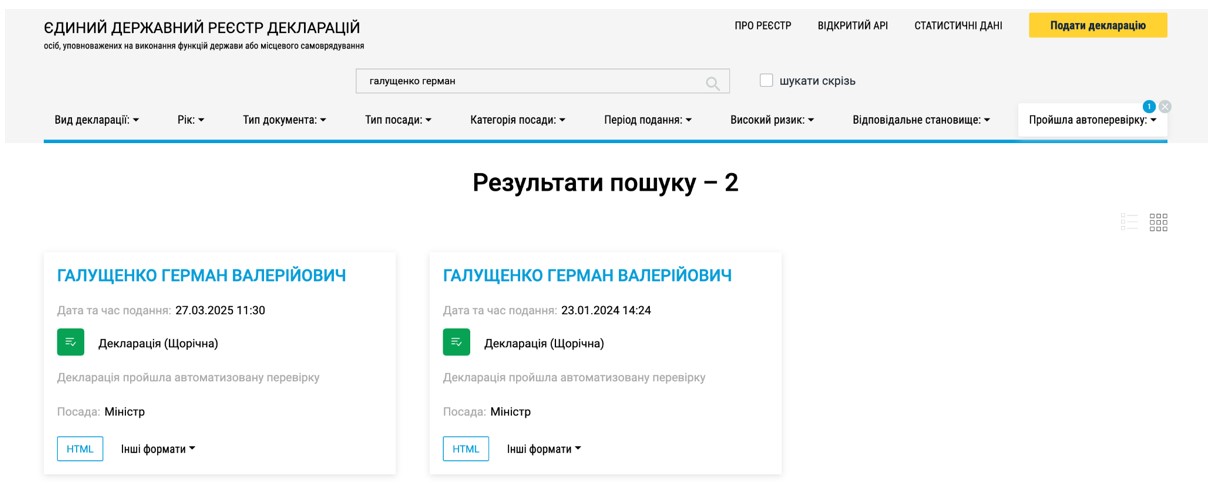The image size is (1209, 494).
Task: Open СТАТИСТИЧНІ ДАНІ section
Action: (x=957, y=26)
